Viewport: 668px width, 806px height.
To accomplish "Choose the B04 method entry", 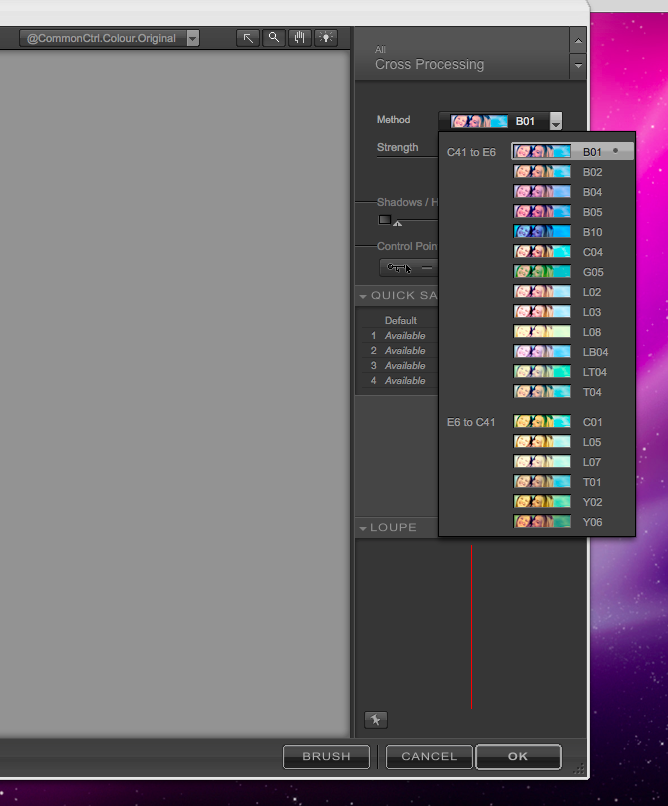I will coord(572,192).
